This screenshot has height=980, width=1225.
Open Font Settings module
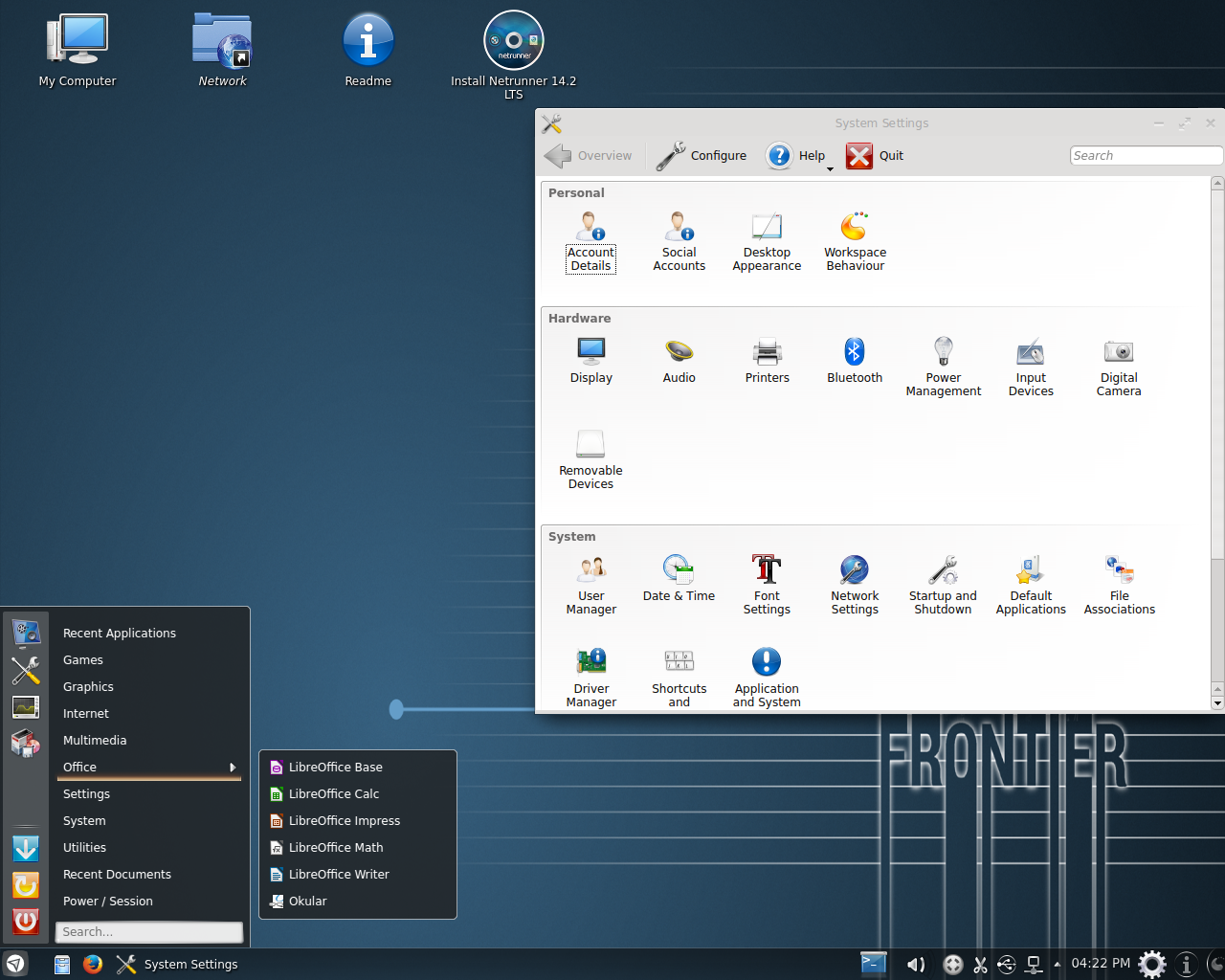tap(767, 585)
